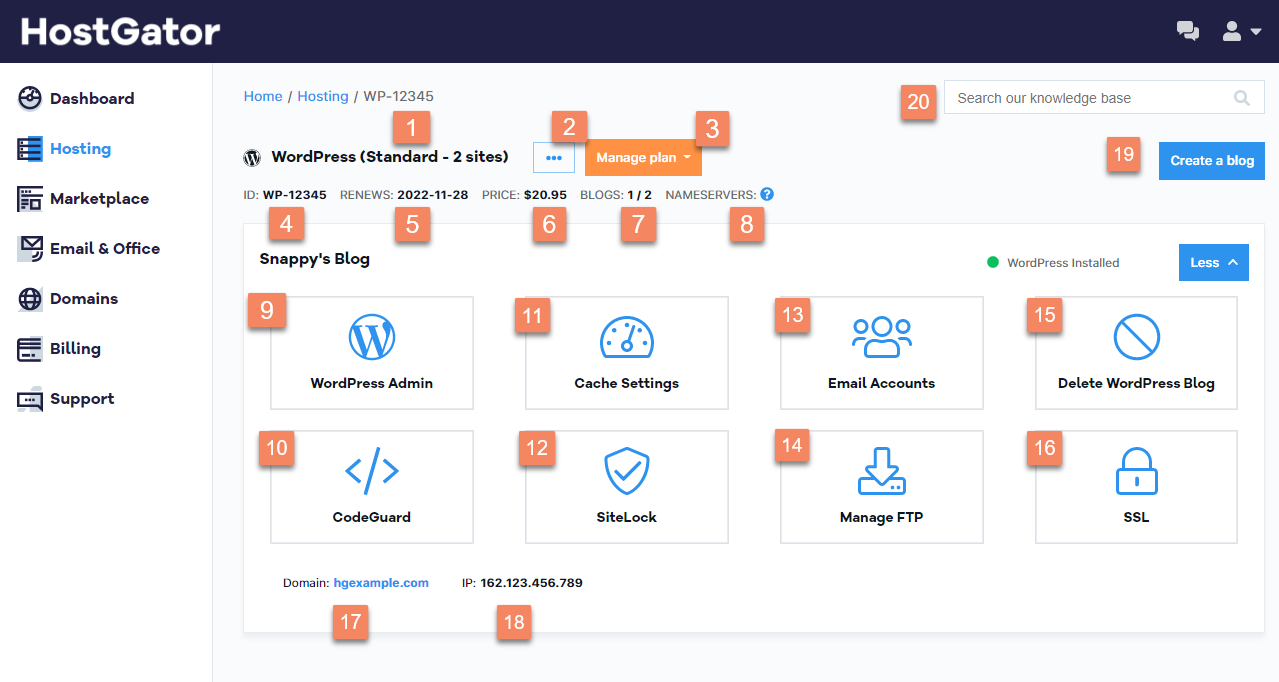
Task: Select Hosting in the sidebar
Action: pyautogui.click(x=80, y=148)
